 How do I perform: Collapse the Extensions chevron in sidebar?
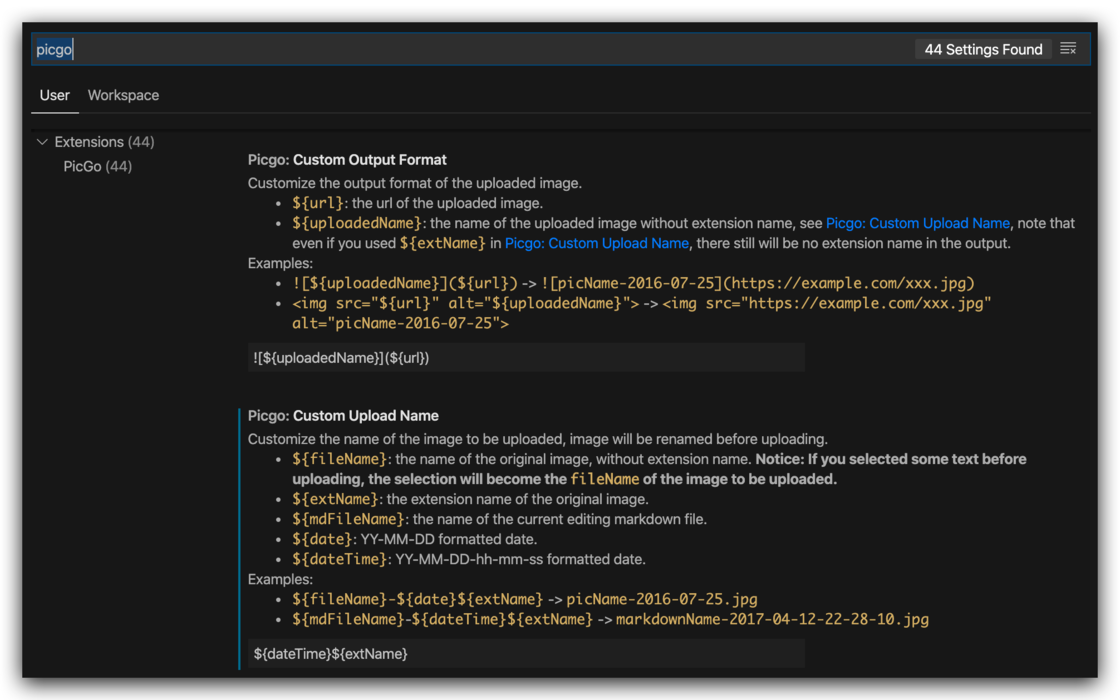click(42, 142)
